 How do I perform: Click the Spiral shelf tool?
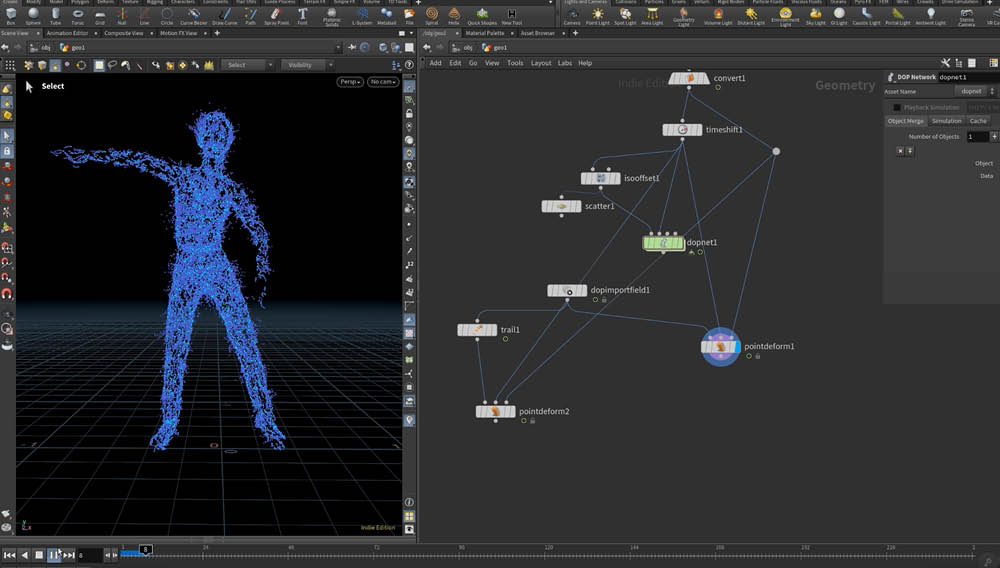point(432,15)
